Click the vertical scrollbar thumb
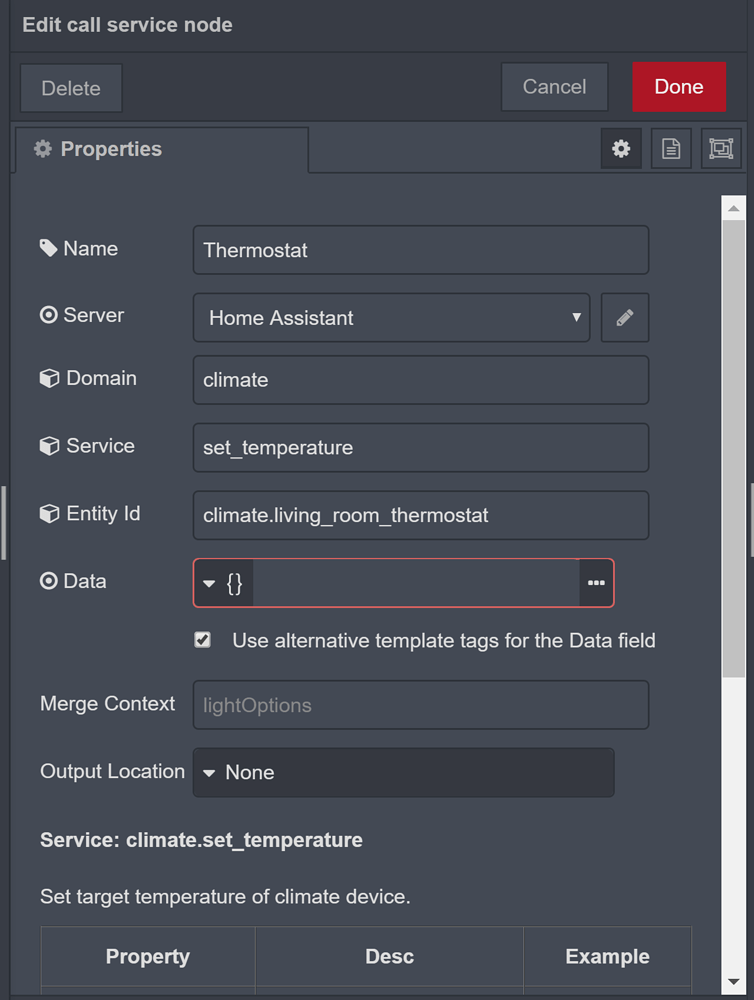 pos(734,448)
